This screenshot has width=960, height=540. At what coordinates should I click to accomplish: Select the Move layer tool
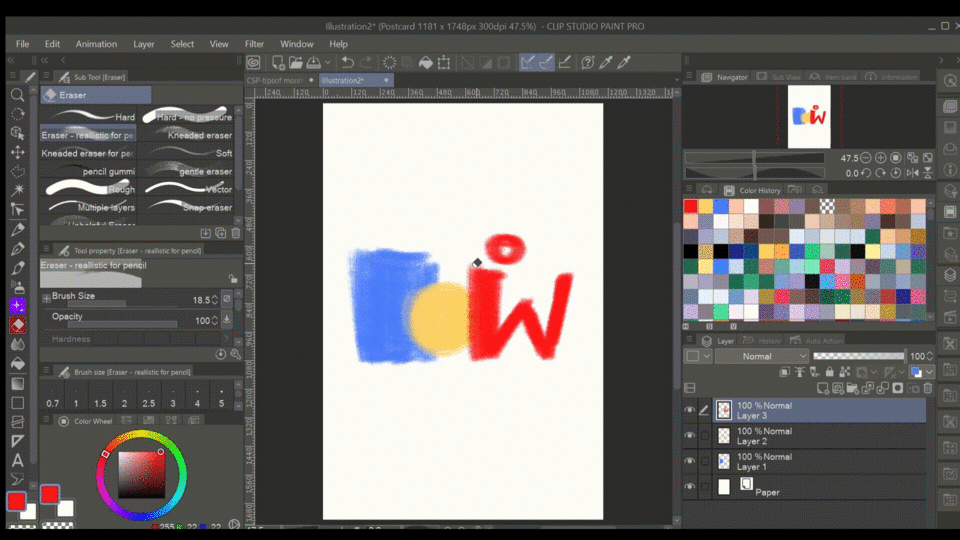click(x=18, y=152)
